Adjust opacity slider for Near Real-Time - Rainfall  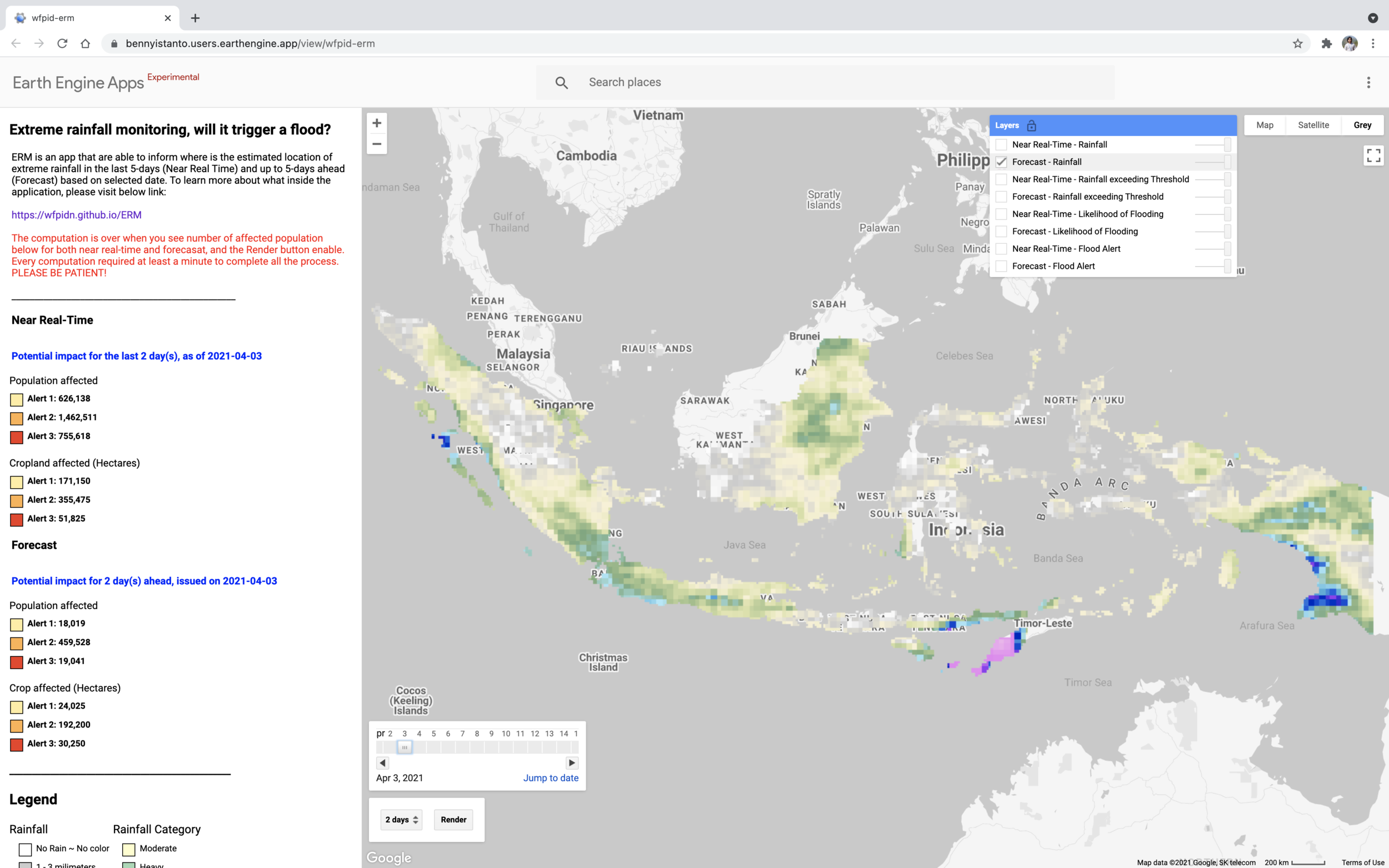(1213, 144)
